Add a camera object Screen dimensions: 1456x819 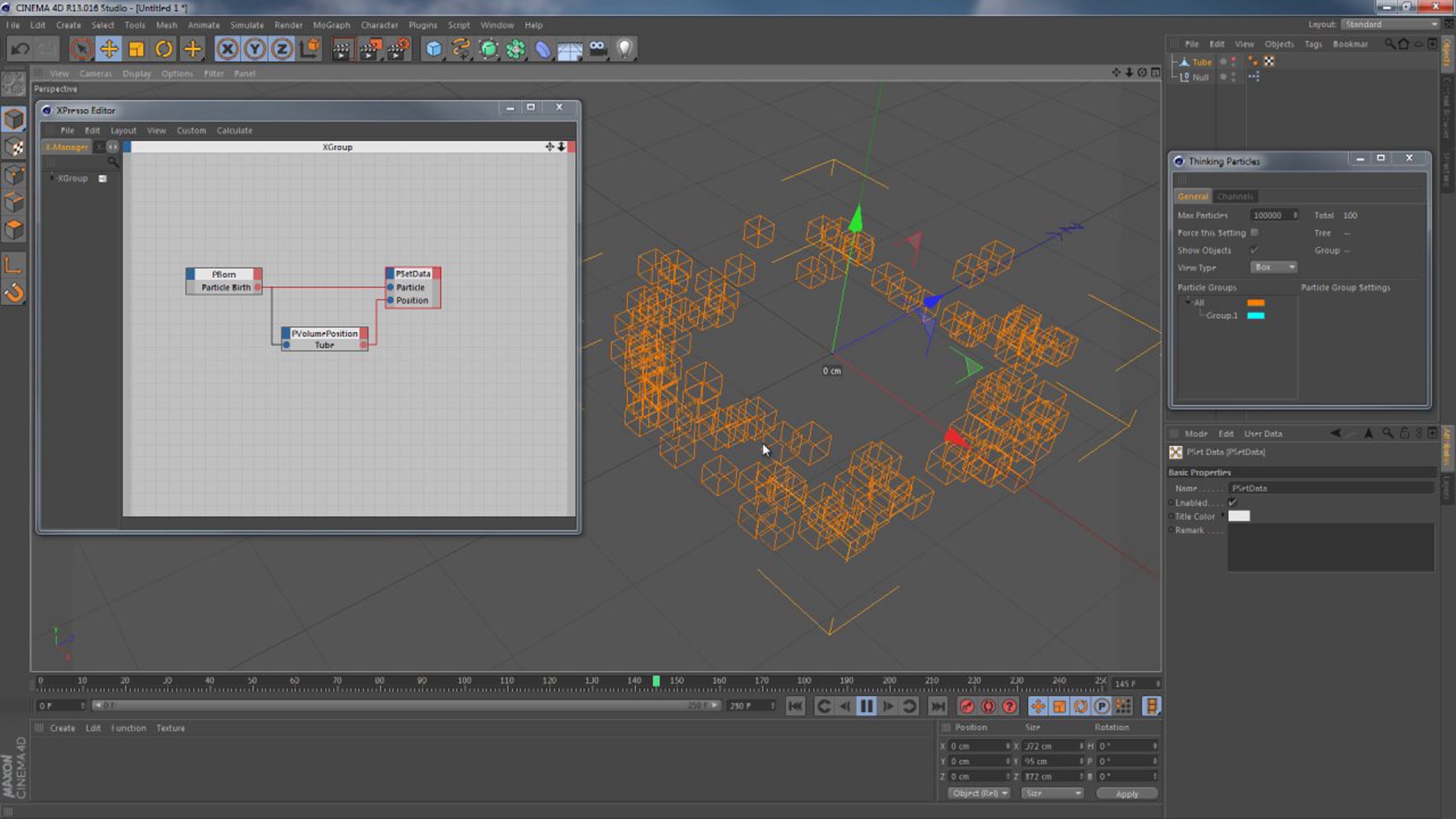[598, 49]
